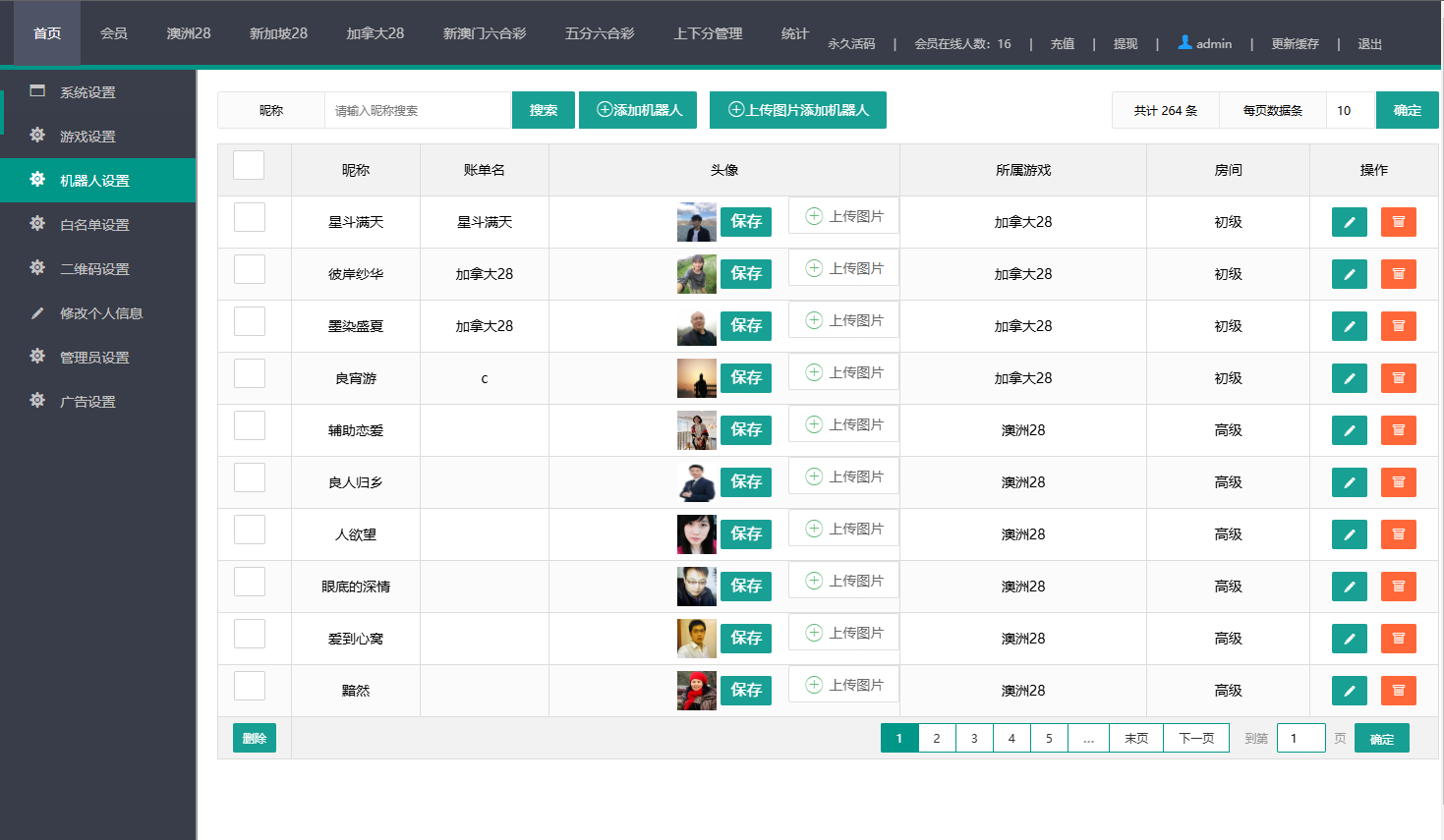Edit the 黯然 robot entry

pyautogui.click(x=1349, y=691)
